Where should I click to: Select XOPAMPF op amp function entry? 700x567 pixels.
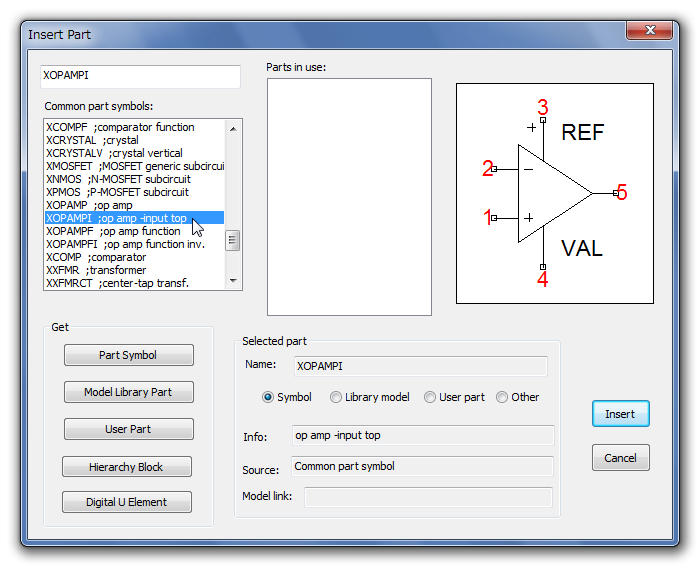134,231
